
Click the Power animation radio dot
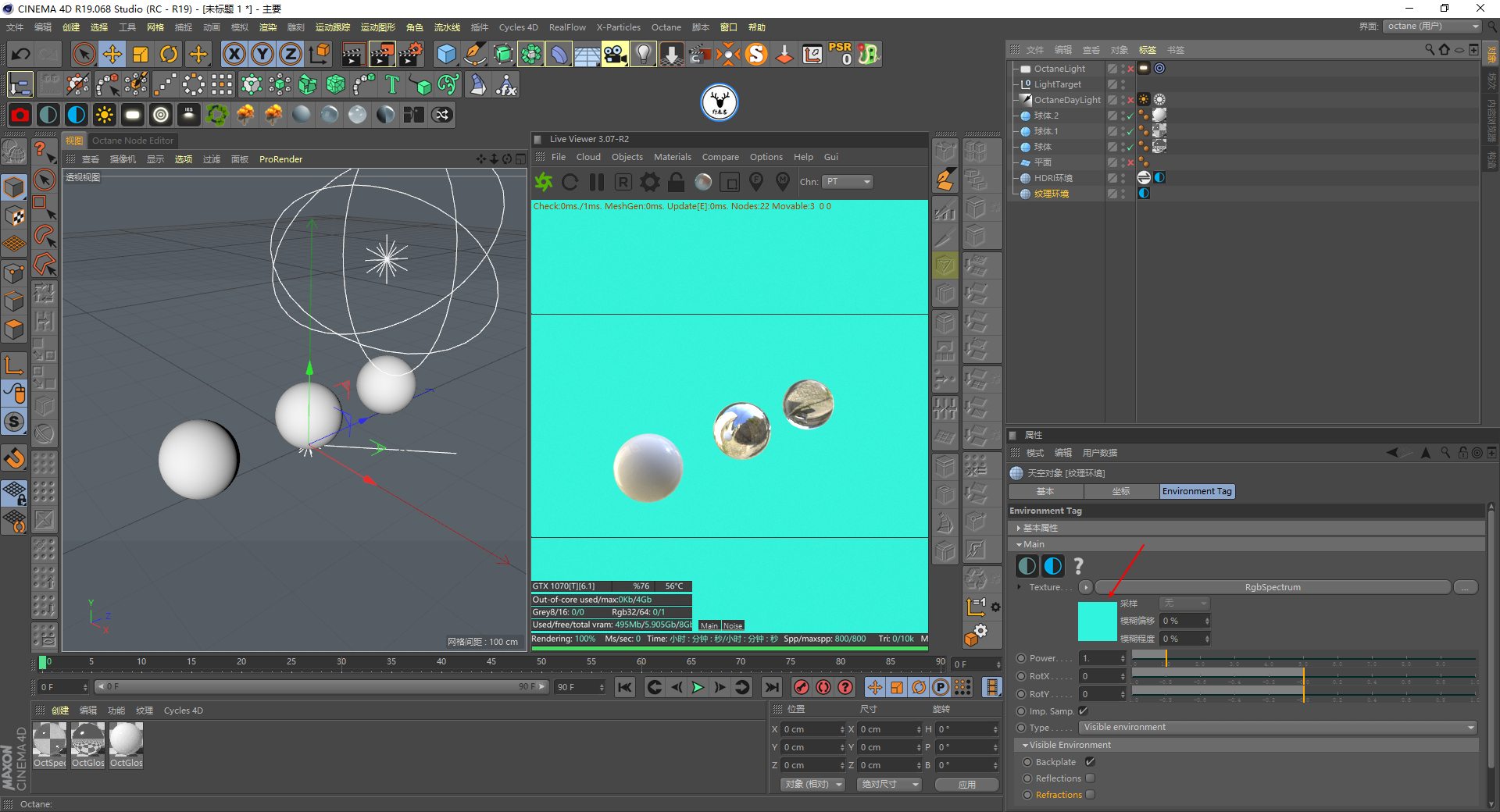pos(1021,658)
